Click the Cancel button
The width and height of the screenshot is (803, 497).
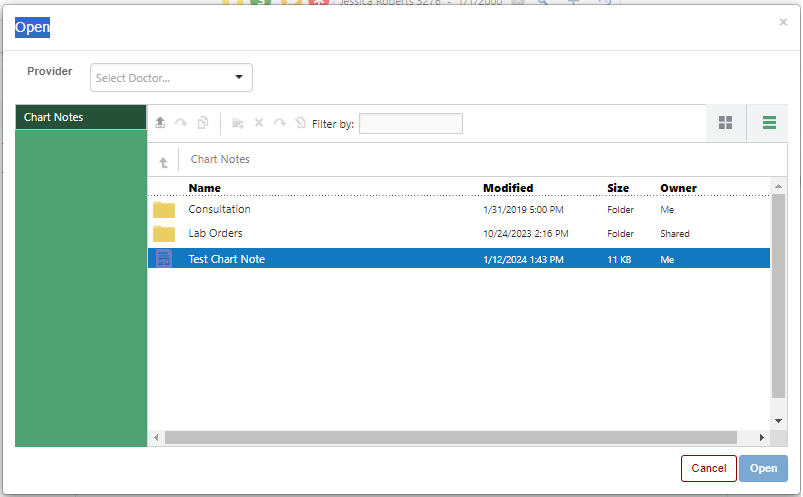[709, 468]
